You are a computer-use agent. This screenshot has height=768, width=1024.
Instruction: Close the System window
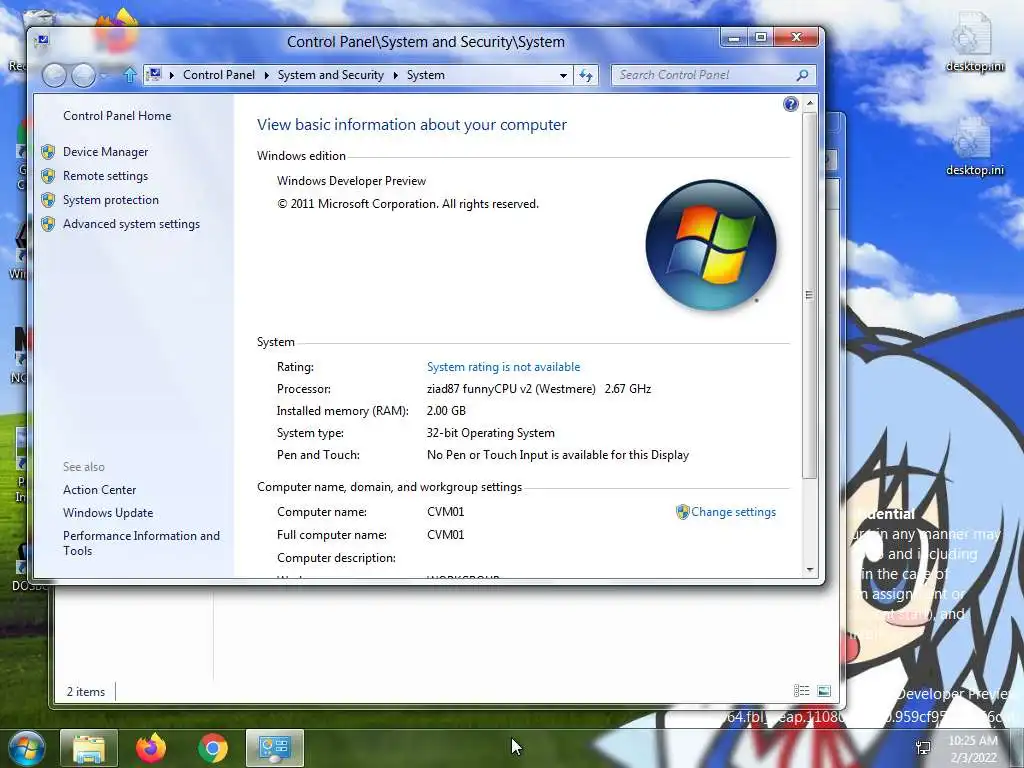[796, 38]
